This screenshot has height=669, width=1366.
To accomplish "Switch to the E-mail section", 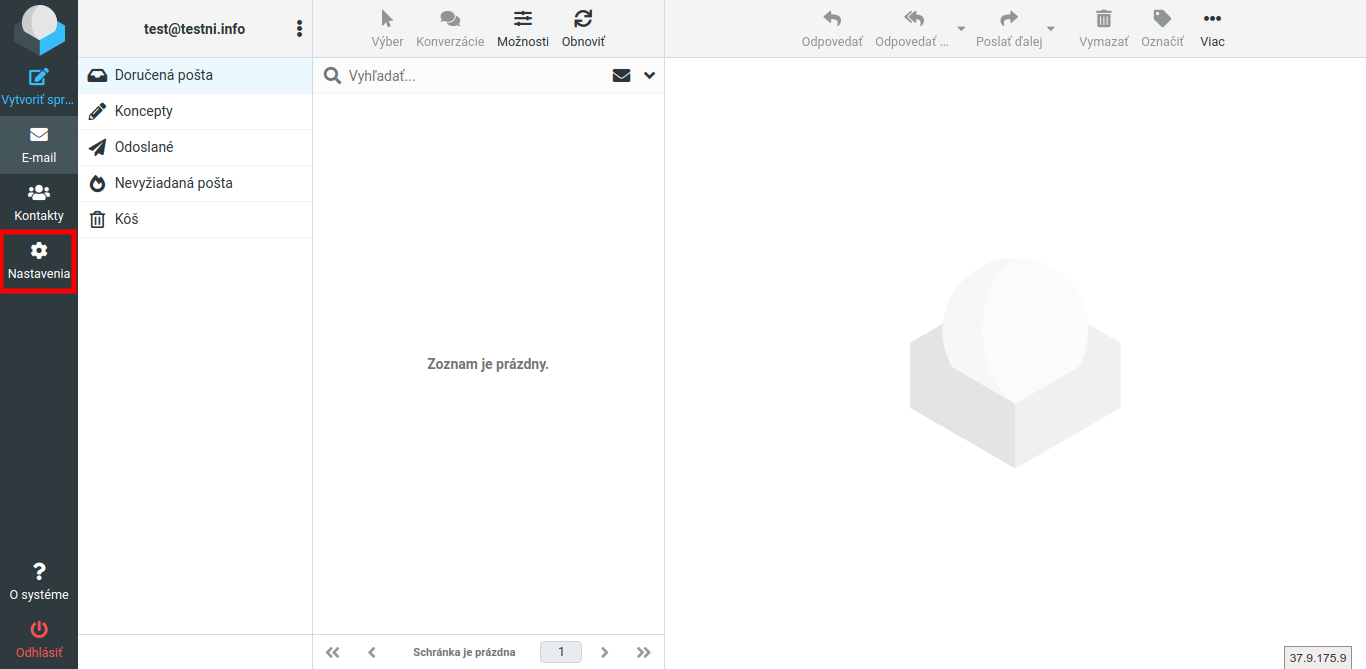I will tap(39, 145).
